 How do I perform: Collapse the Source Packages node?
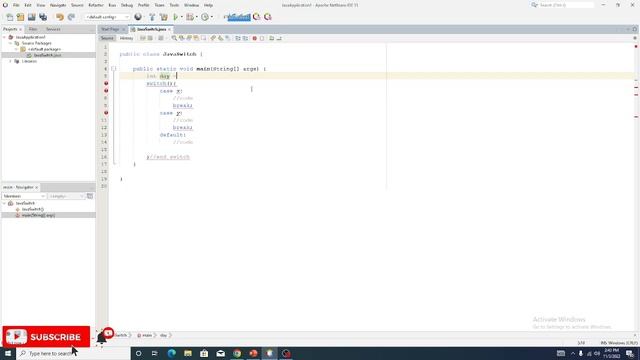click(11, 43)
